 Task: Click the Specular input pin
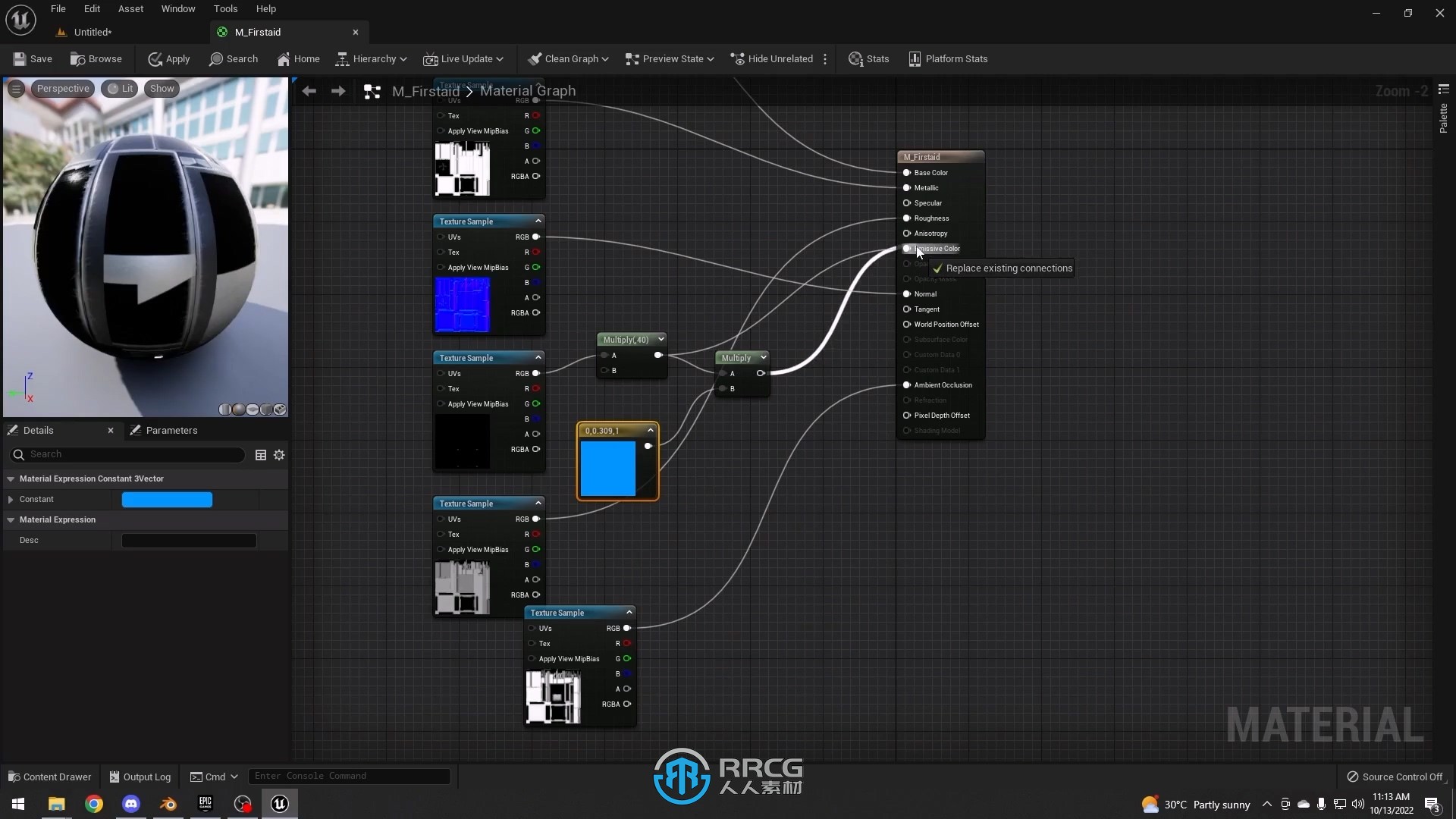[906, 203]
